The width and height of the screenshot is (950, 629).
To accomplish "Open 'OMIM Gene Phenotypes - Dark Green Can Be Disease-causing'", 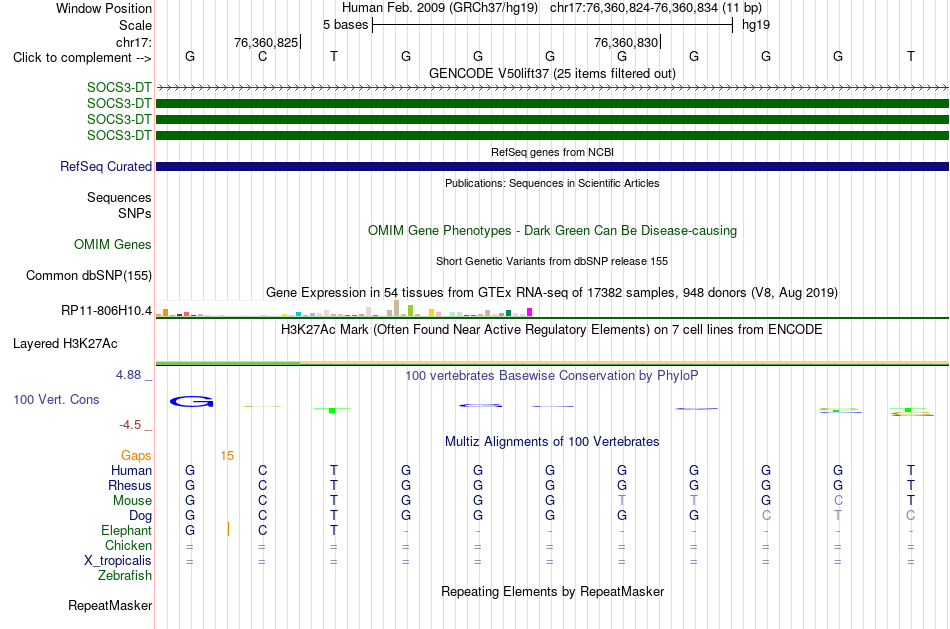I will [552, 230].
